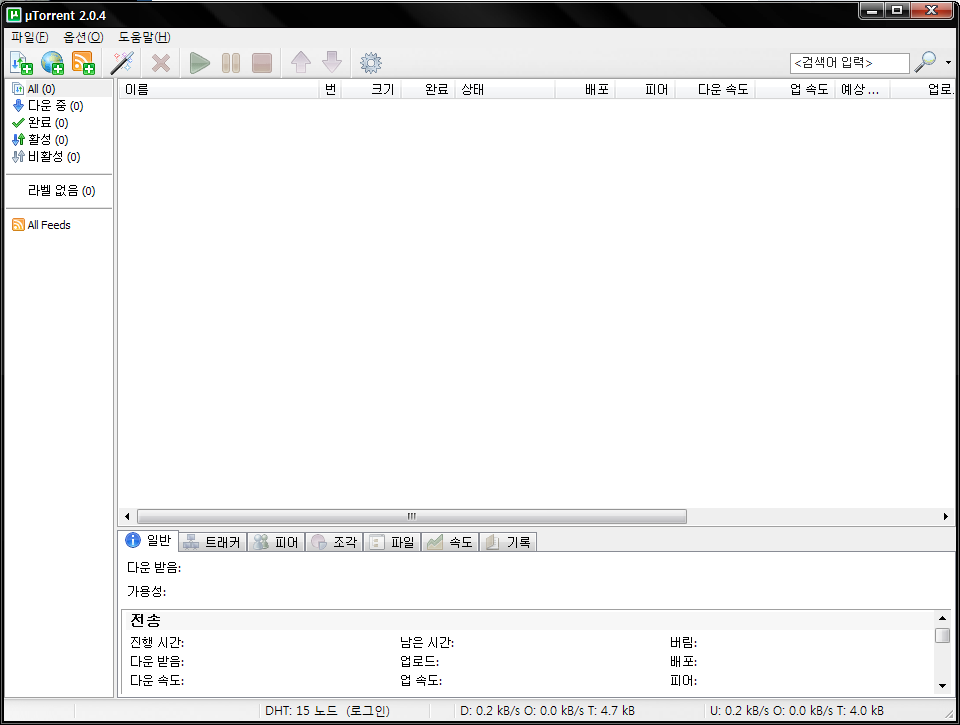Select 비활성 (0) category

click(47, 157)
